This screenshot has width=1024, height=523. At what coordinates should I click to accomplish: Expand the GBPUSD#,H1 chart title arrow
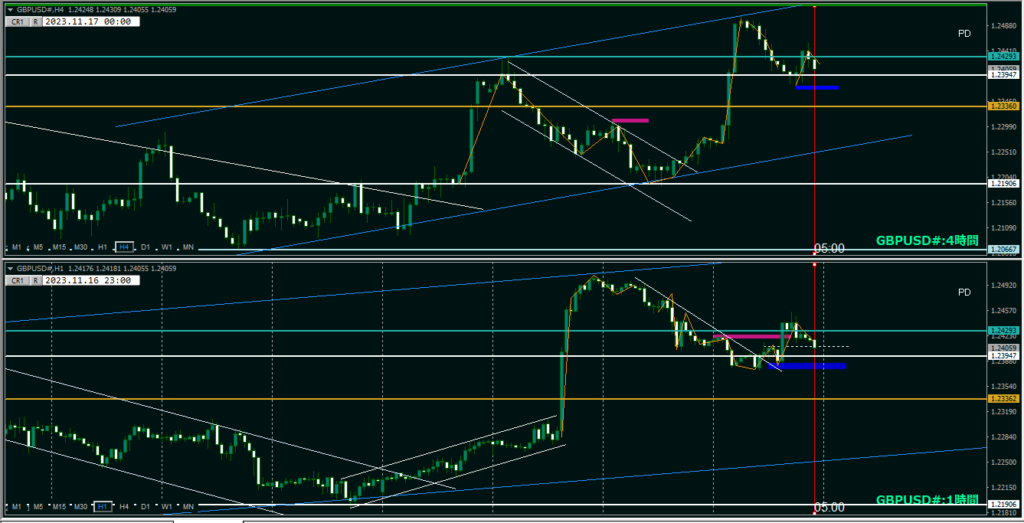click(10, 268)
